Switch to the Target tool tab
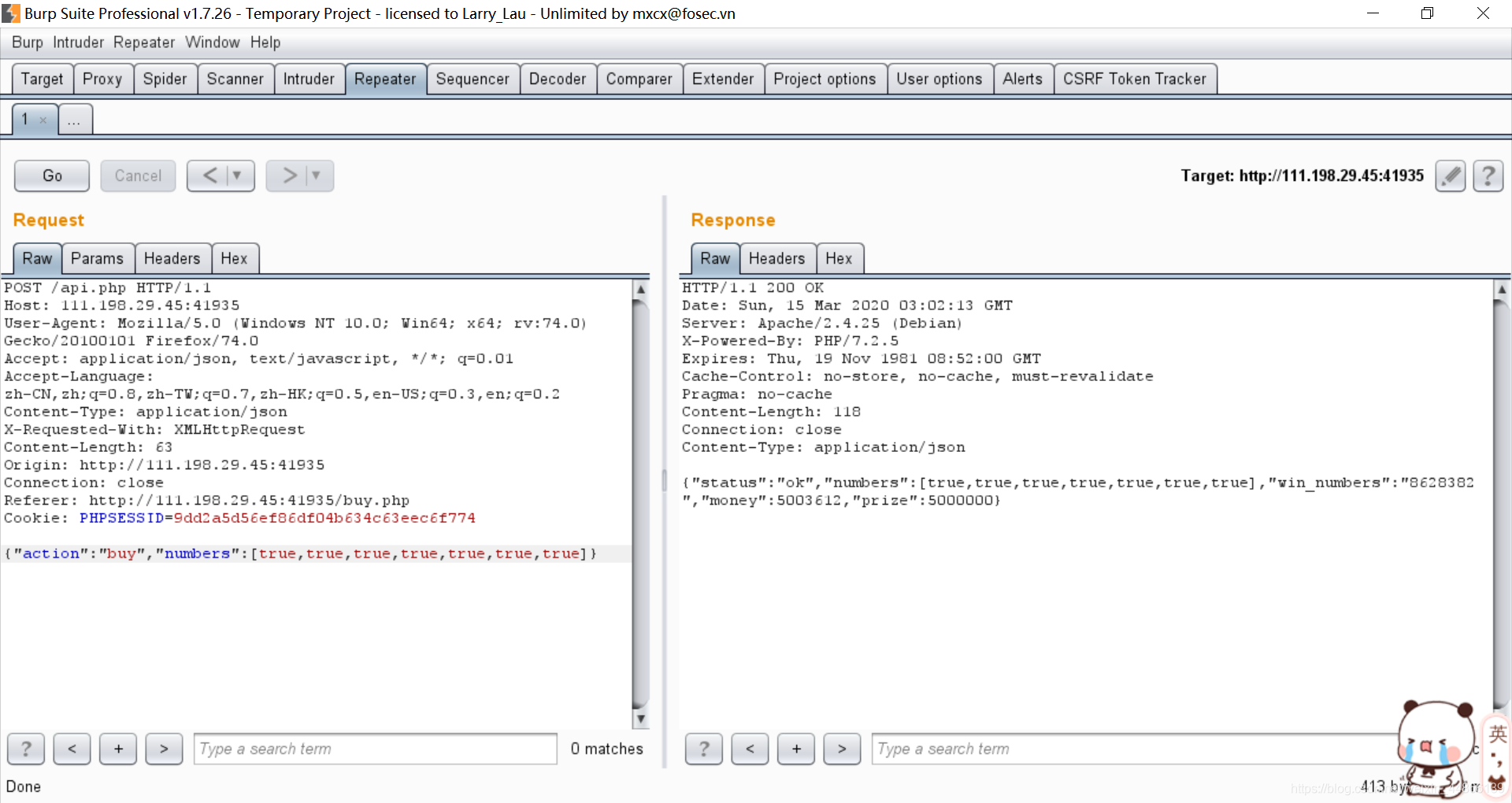The width and height of the screenshot is (1512, 803). pos(43,79)
